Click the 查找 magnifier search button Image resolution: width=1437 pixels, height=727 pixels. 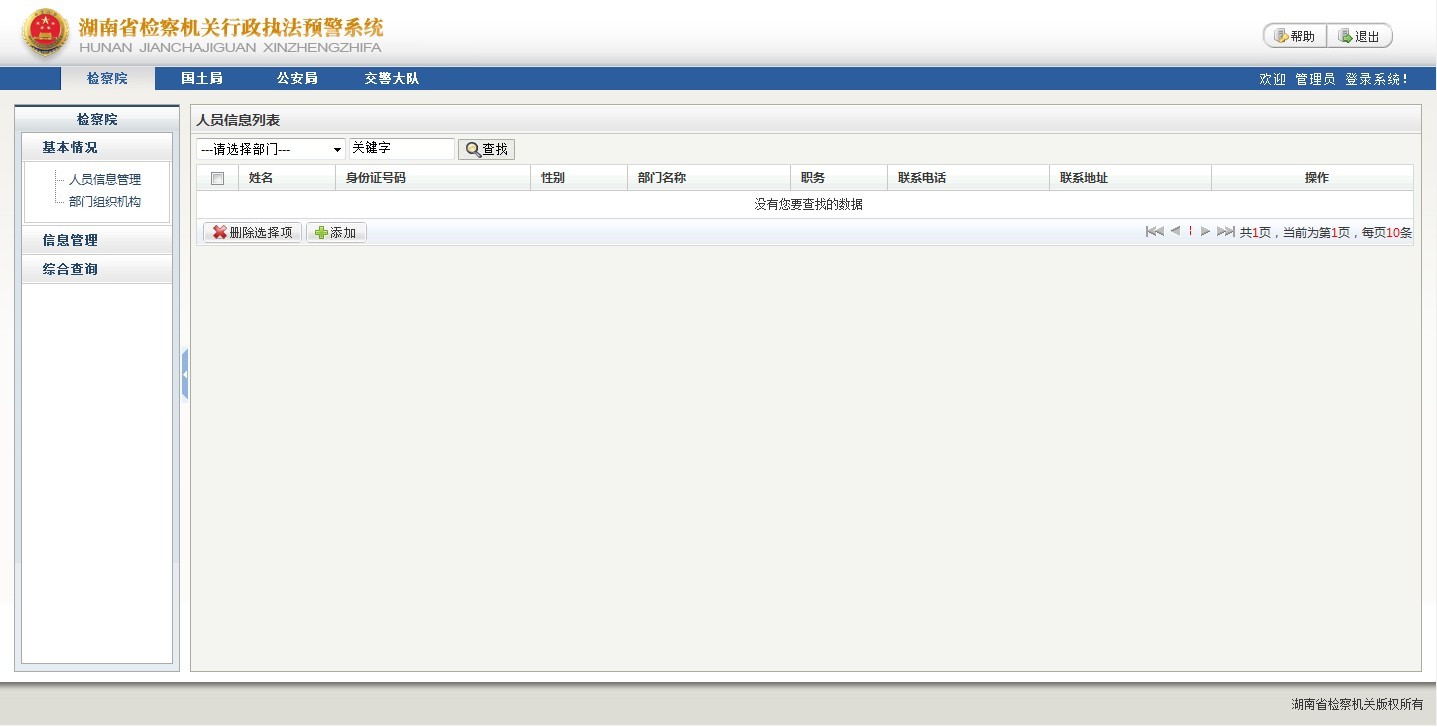tap(486, 149)
